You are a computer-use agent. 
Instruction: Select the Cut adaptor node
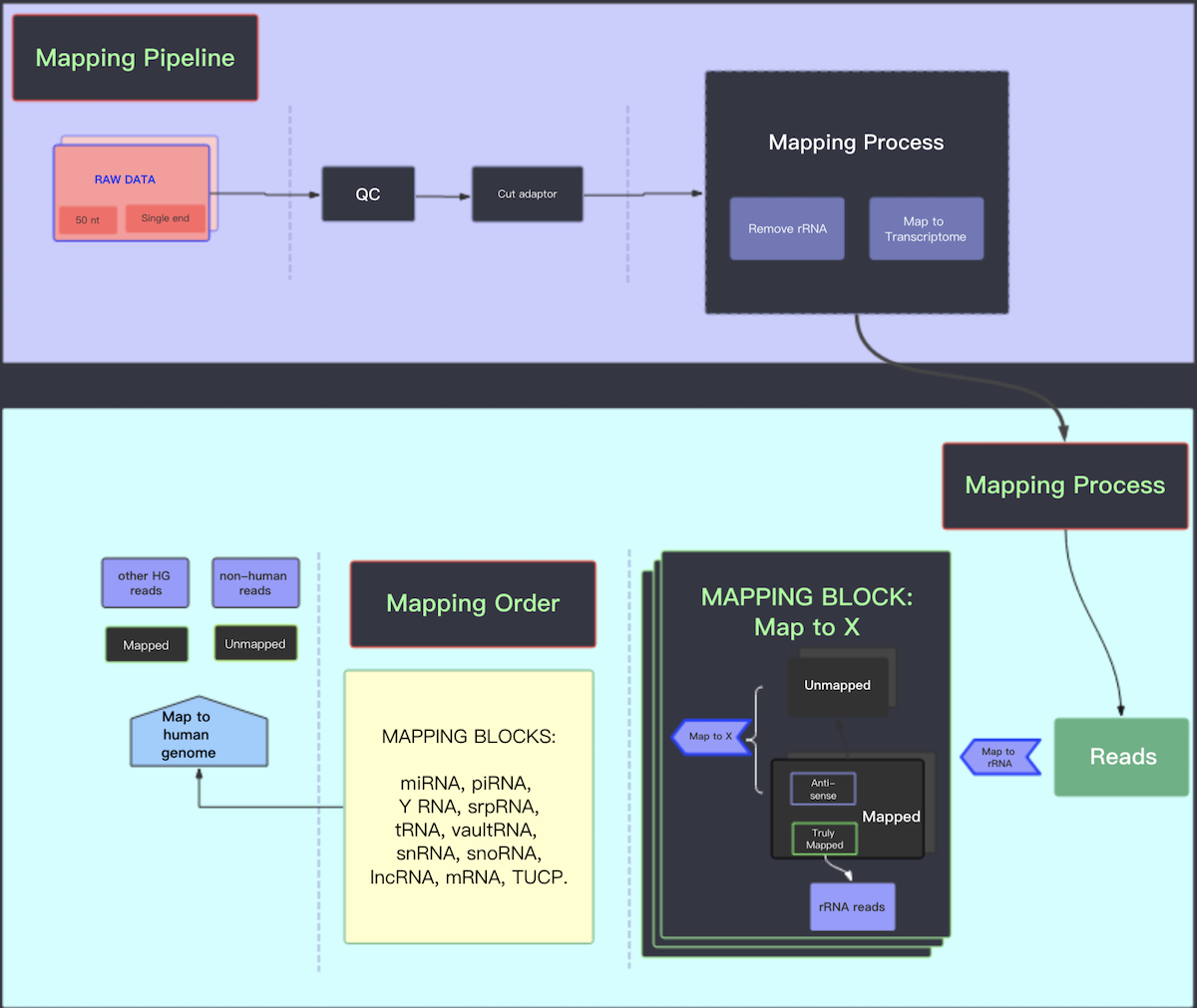pyautogui.click(x=527, y=194)
